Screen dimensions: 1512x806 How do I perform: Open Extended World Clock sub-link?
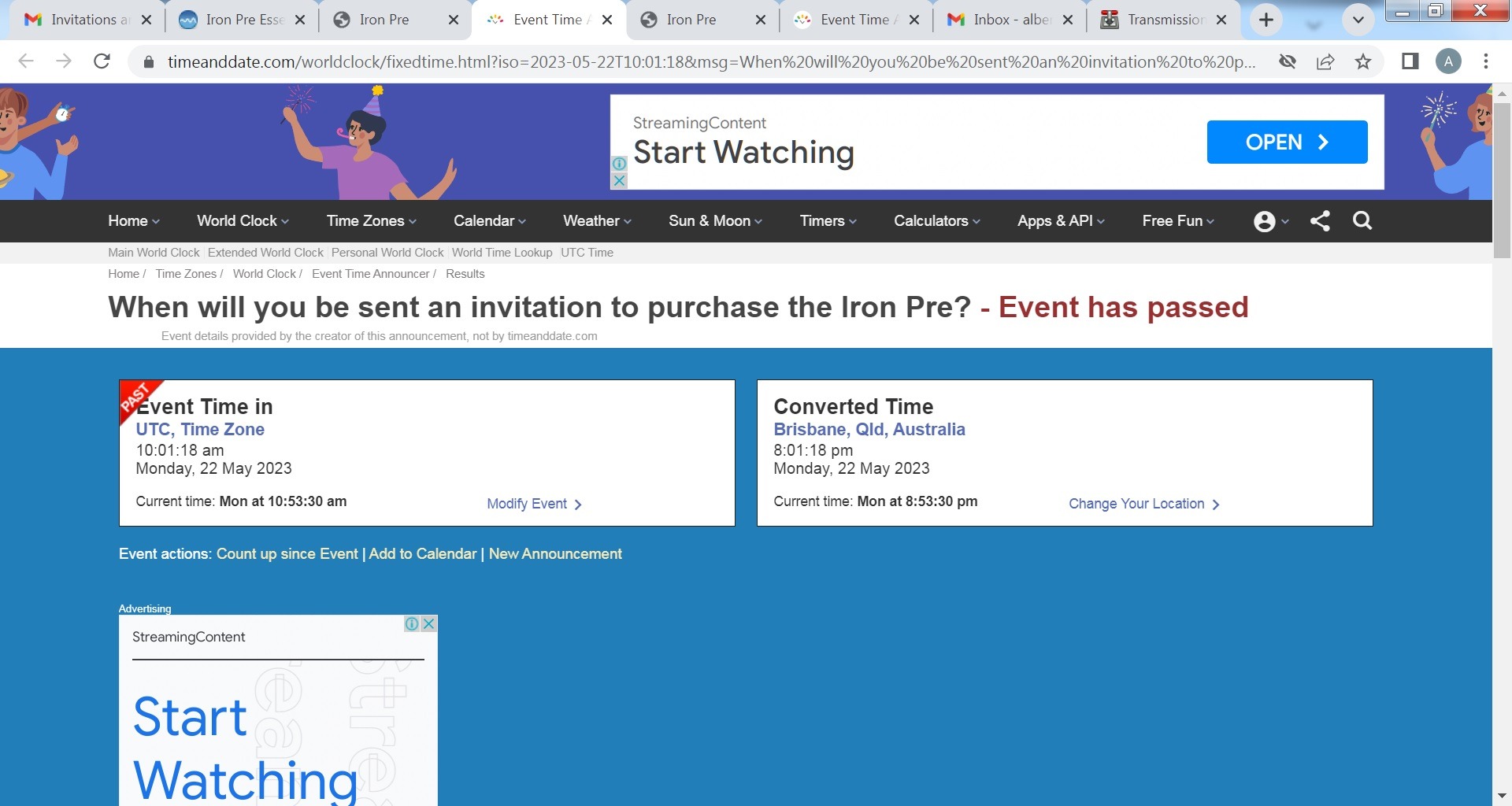click(x=265, y=253)
